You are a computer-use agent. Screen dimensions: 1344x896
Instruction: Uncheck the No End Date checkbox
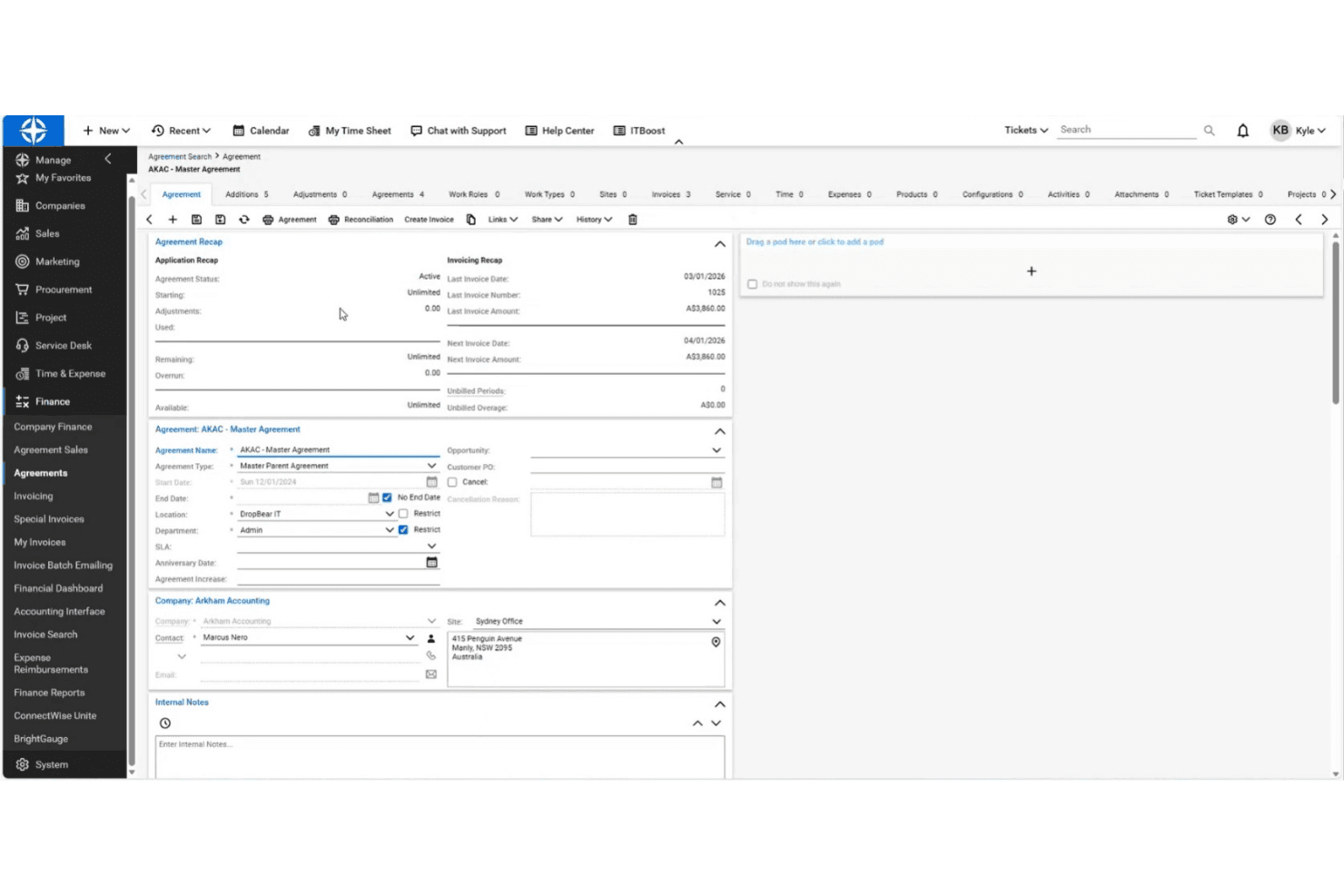388,497
